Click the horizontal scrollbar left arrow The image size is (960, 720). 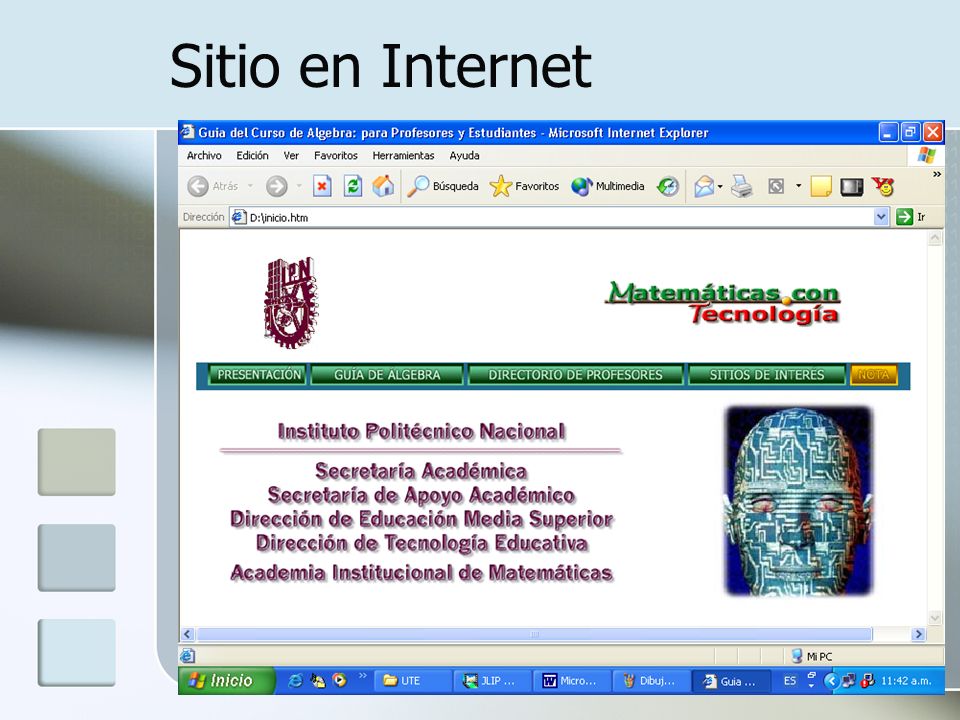(187, 634)
